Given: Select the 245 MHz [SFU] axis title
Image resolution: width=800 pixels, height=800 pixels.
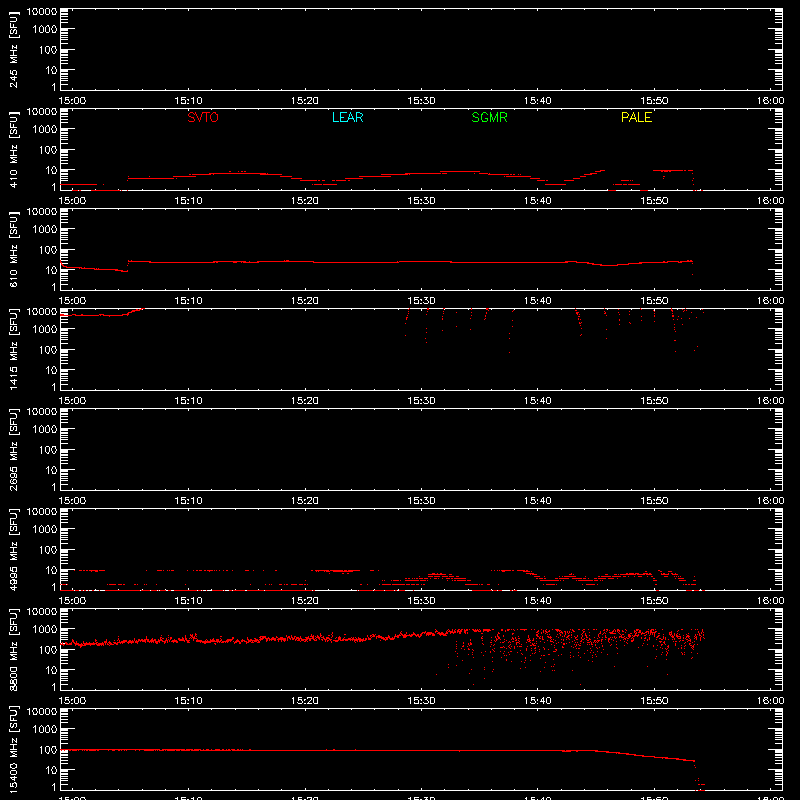Looking at the screenshot, I should [x=13, y=49].
